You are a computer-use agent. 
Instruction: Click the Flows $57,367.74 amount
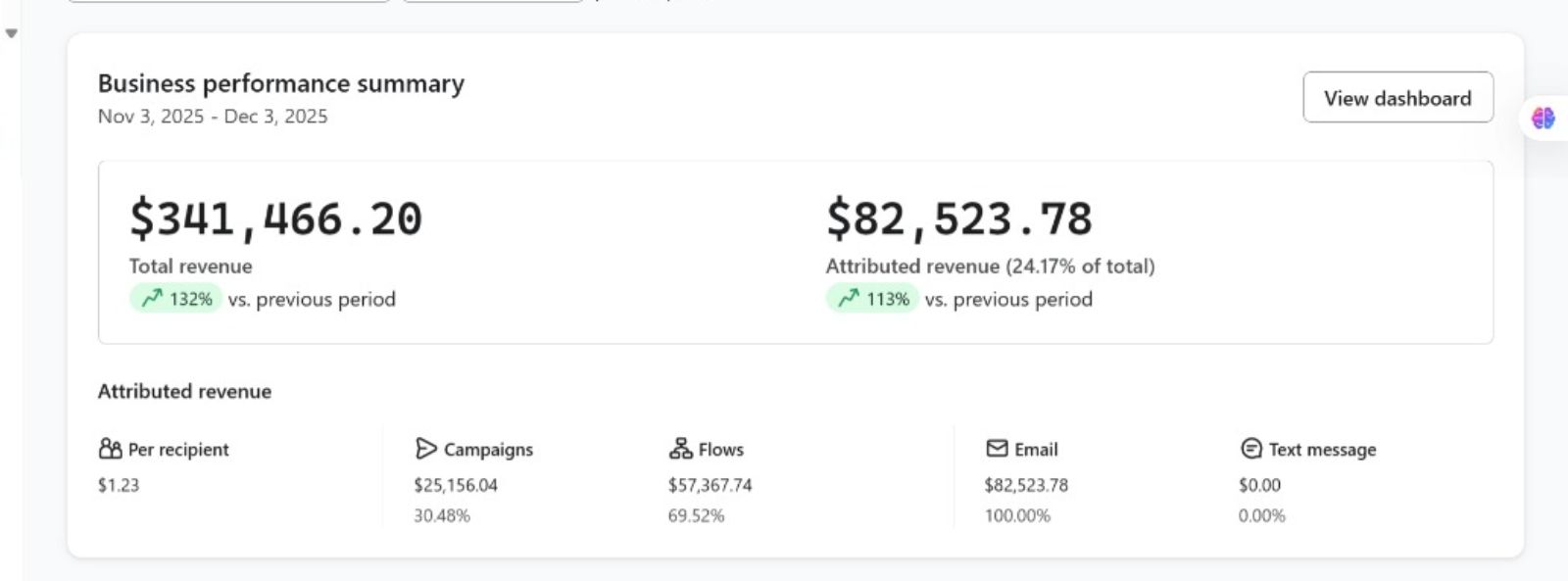point(710,485)
